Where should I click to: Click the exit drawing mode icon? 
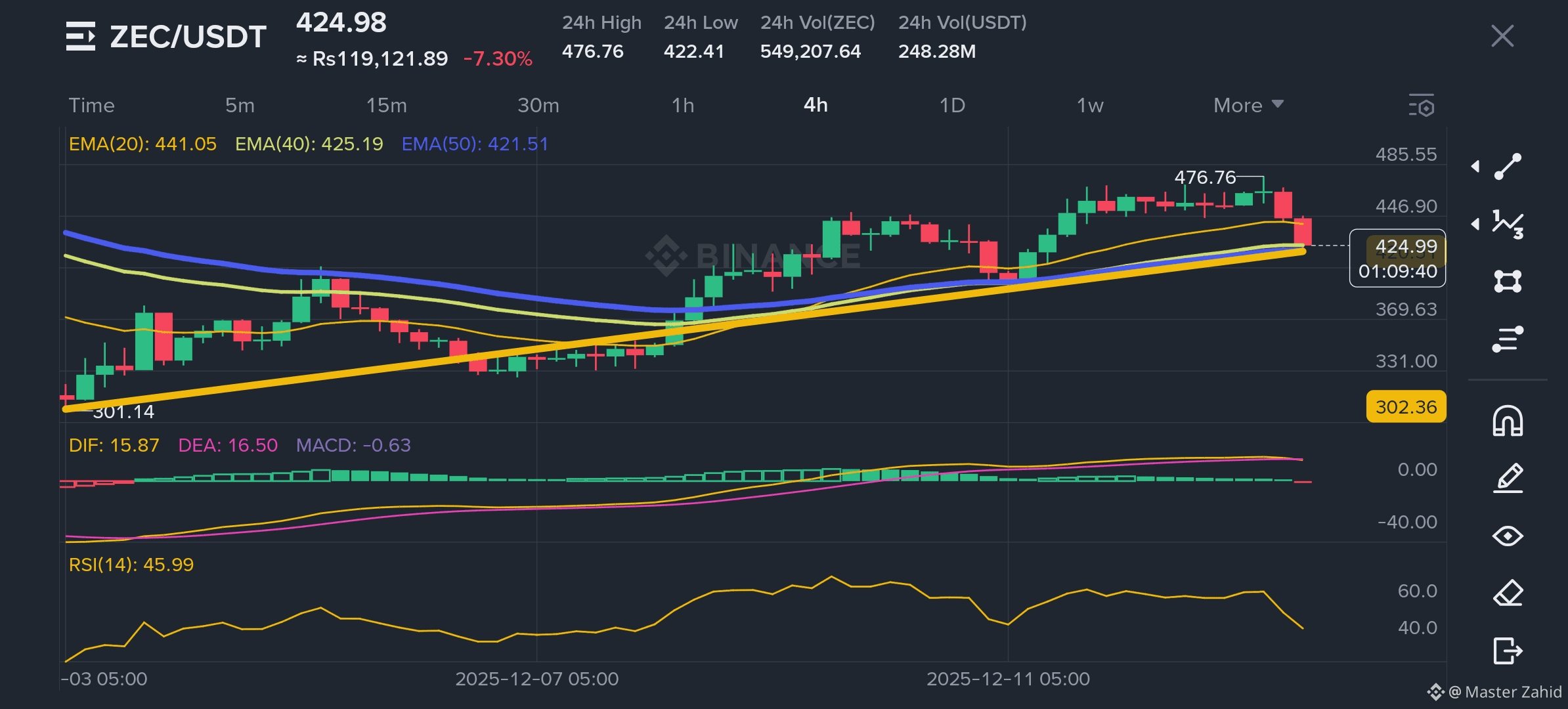[1508, 651]
